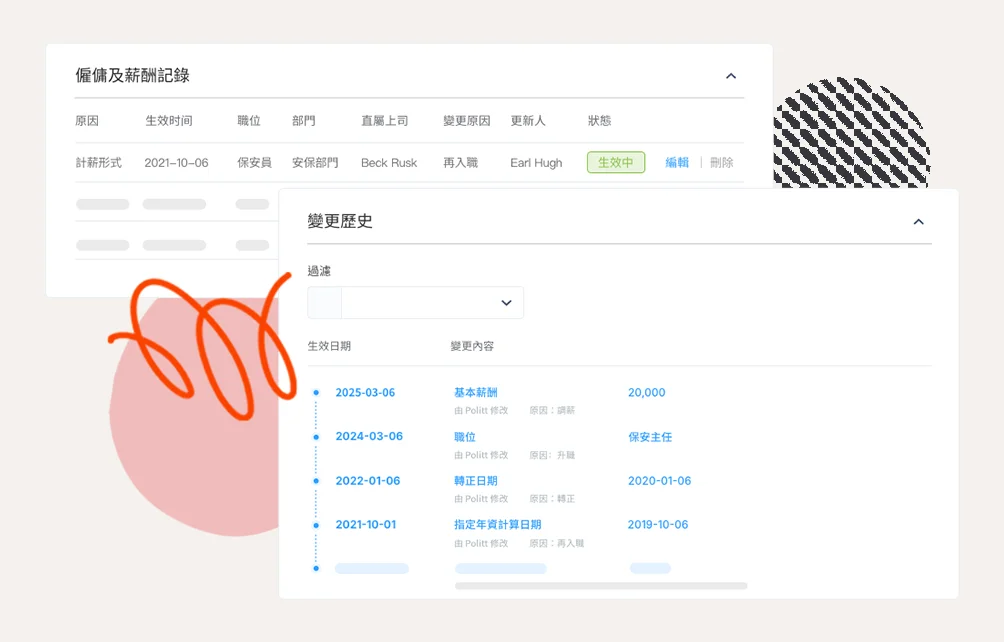The image size is (1004, 642).
Task: Select the timeline dot for 2021-10-01
Action: coord(316,525)
